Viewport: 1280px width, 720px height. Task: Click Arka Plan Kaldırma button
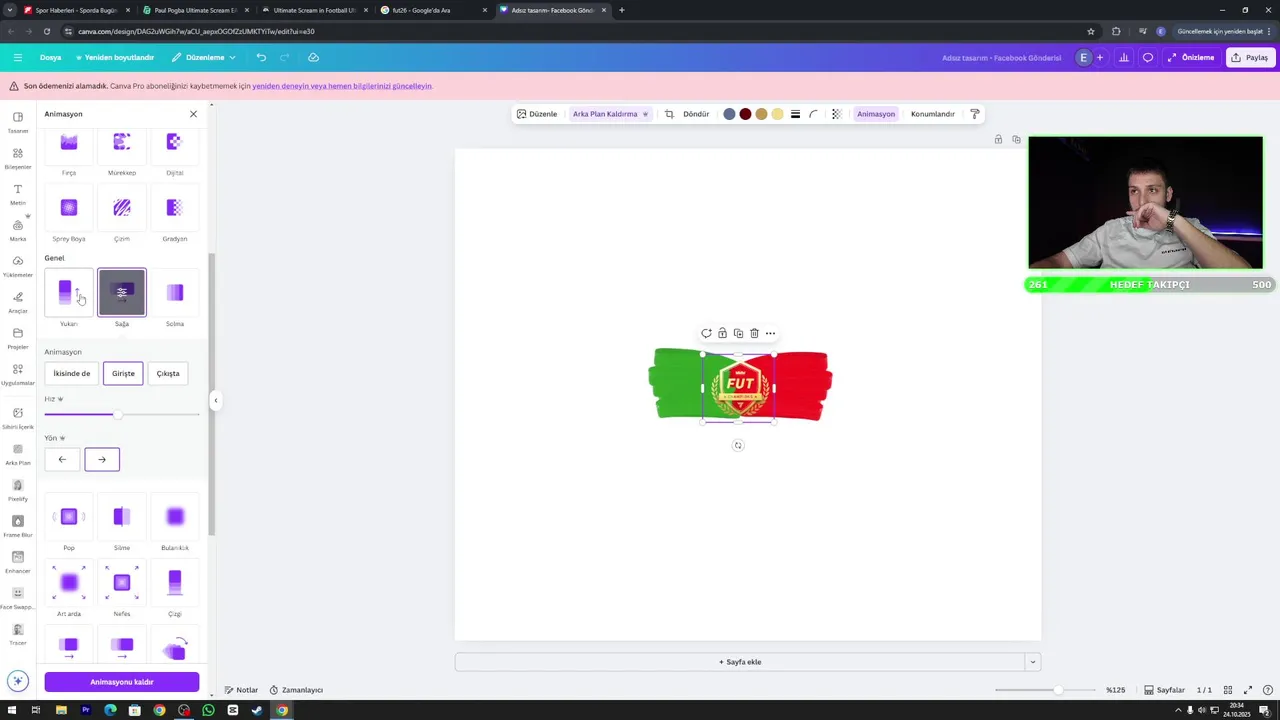[610, 114]
